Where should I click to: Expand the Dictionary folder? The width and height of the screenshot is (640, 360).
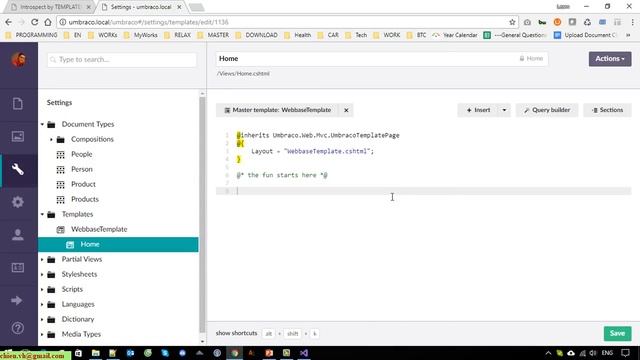click(x=42, y=319)
